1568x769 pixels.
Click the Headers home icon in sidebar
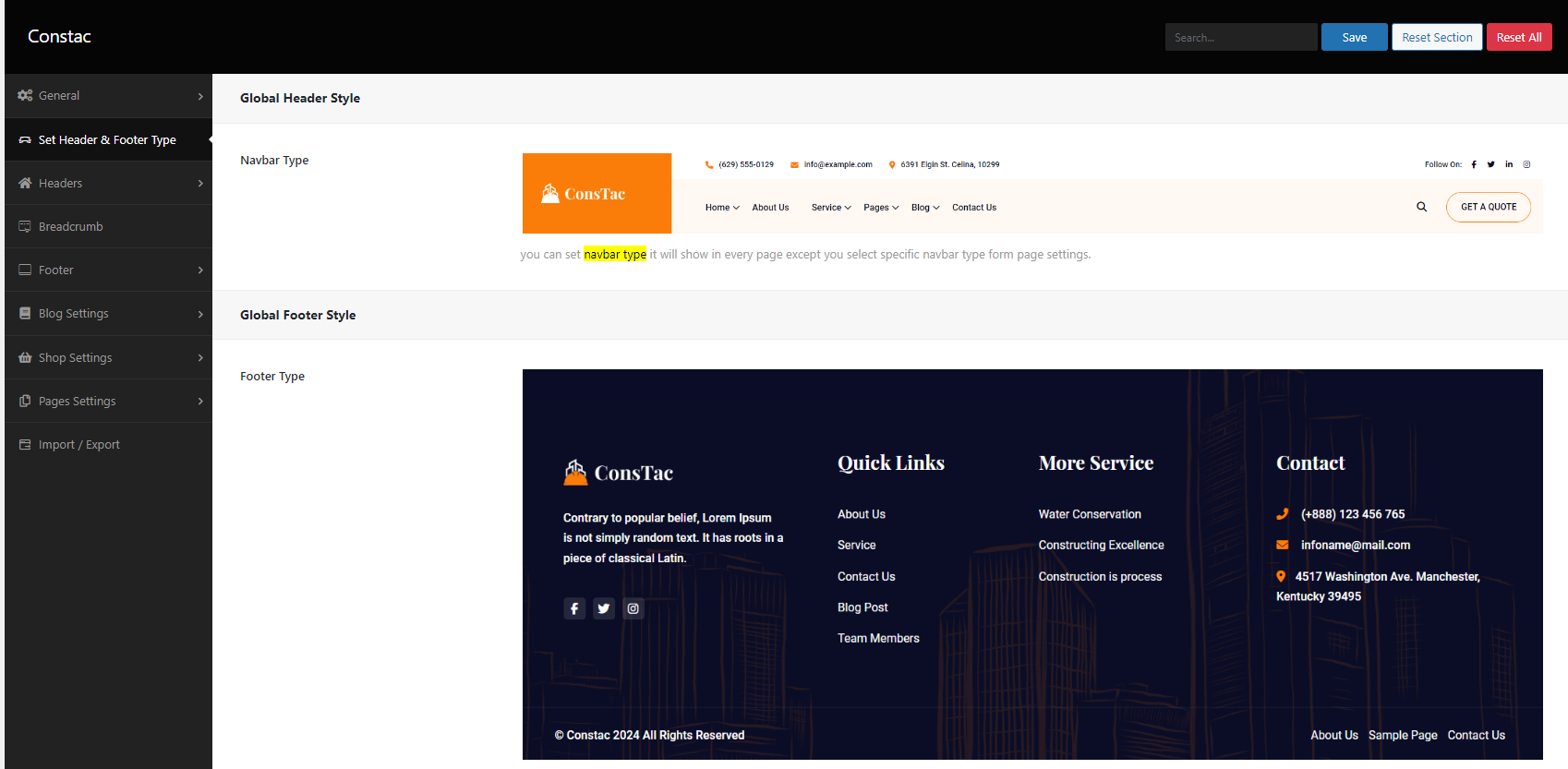[x=25, y=183]
